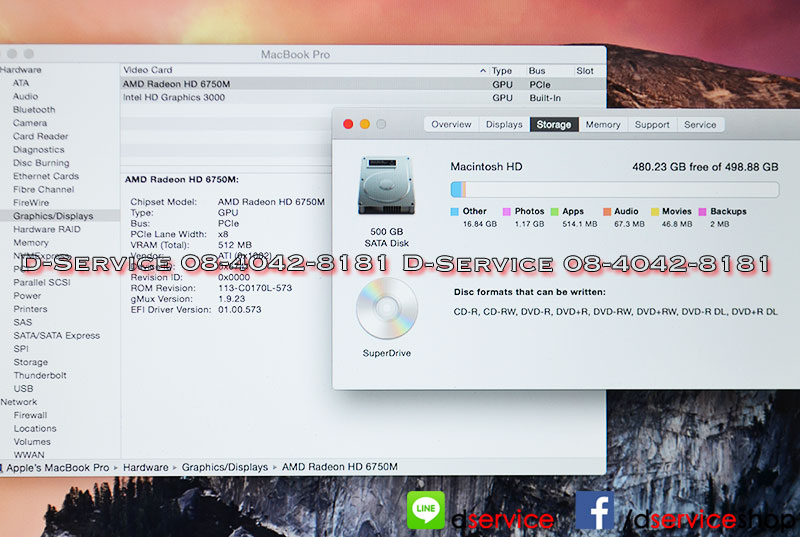The height and width of the screenshot is (537, 800).
Task: Click Apple's MacBook Pro in path bar
Action: pyautogui.click(x=57, y=467)
